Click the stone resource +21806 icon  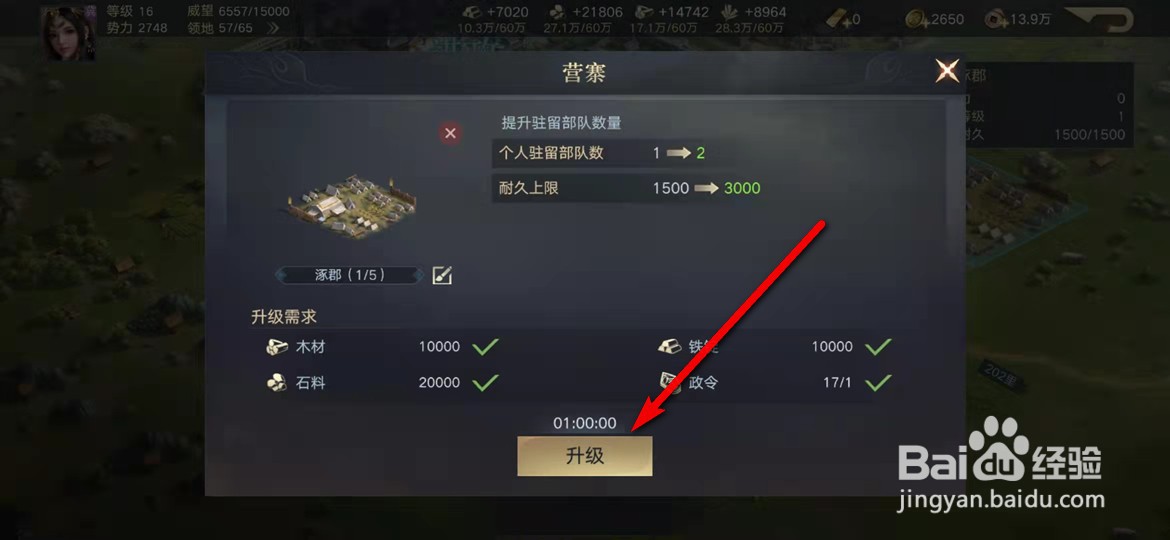tap(557, 12)
